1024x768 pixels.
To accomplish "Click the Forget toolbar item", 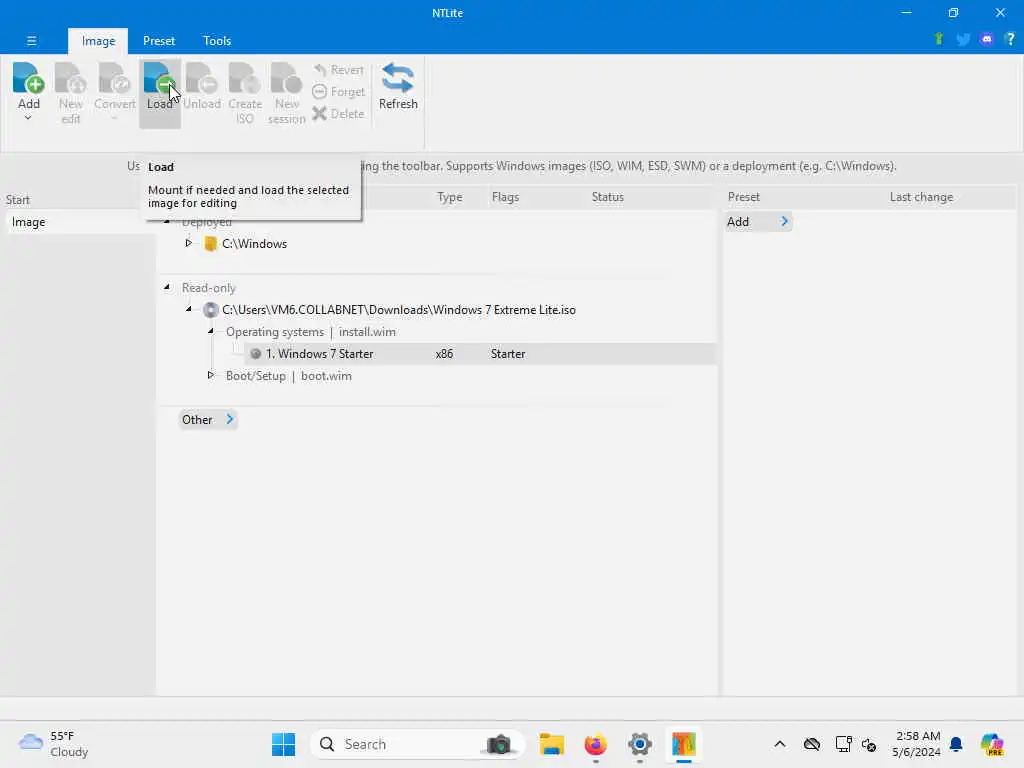I will (338, 92).
